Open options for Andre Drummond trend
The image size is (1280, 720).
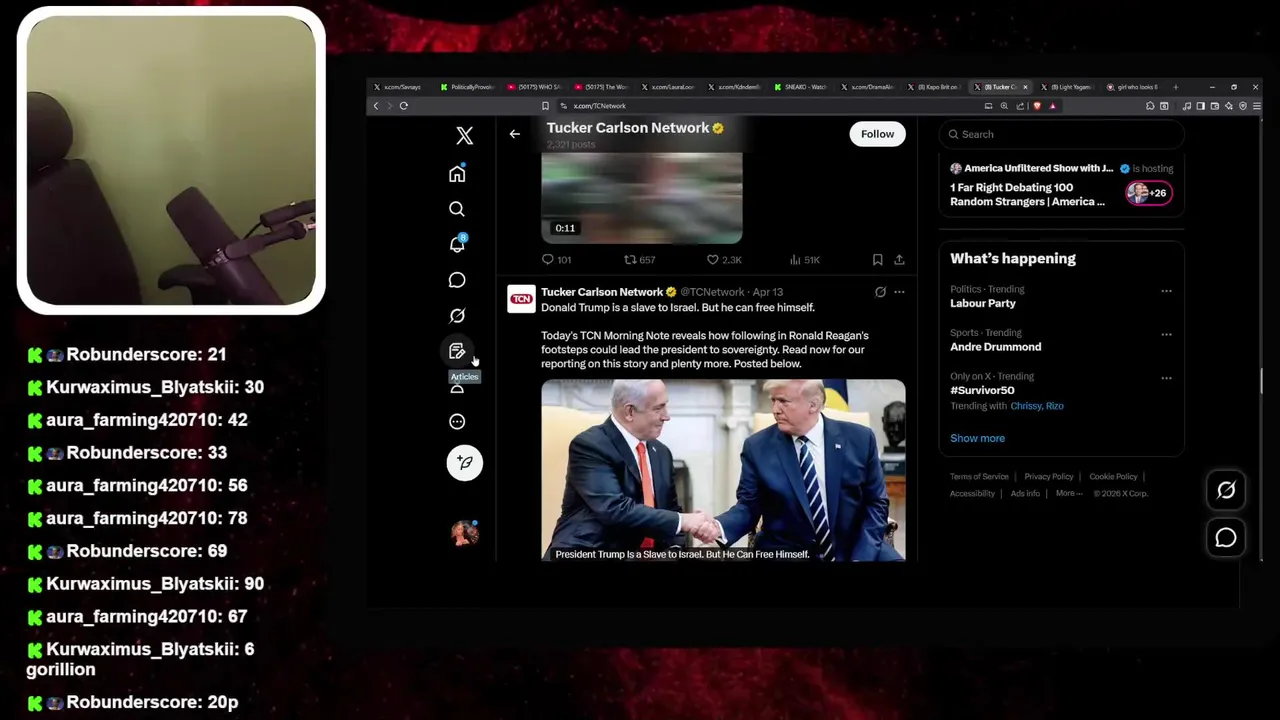coord(1166,334)
